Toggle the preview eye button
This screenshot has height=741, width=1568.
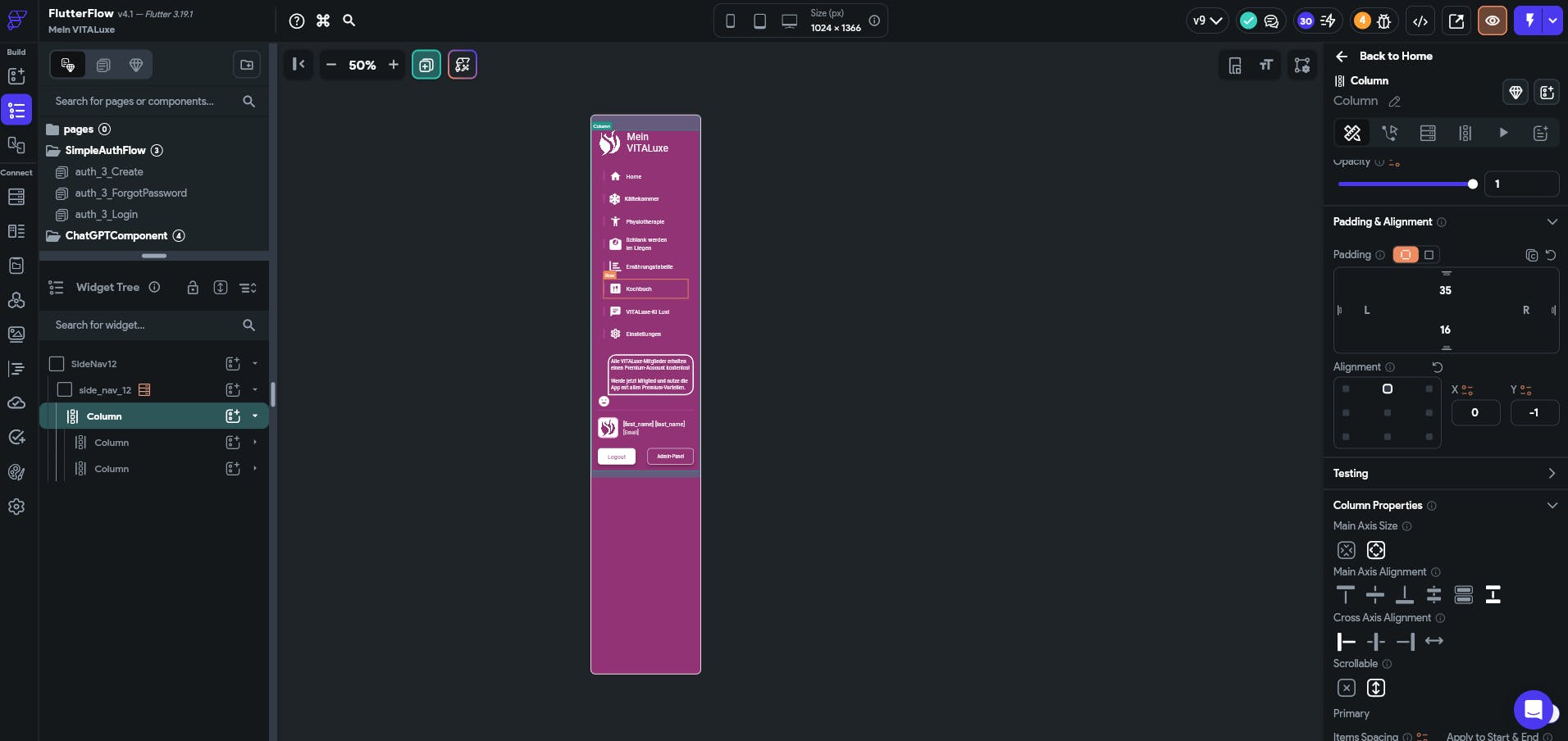1493,21
